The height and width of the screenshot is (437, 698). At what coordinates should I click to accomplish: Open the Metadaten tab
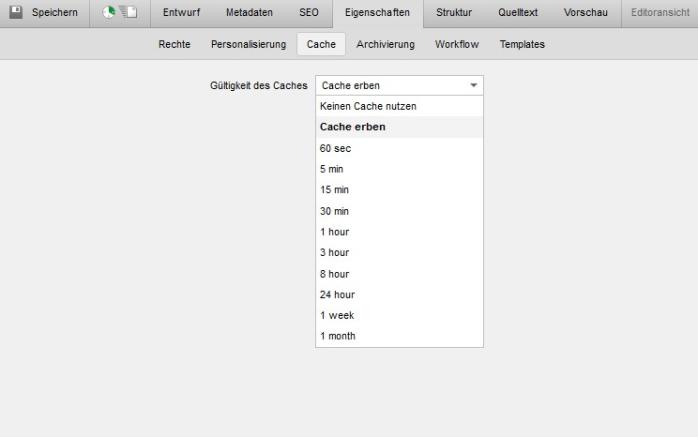point(248,12)
